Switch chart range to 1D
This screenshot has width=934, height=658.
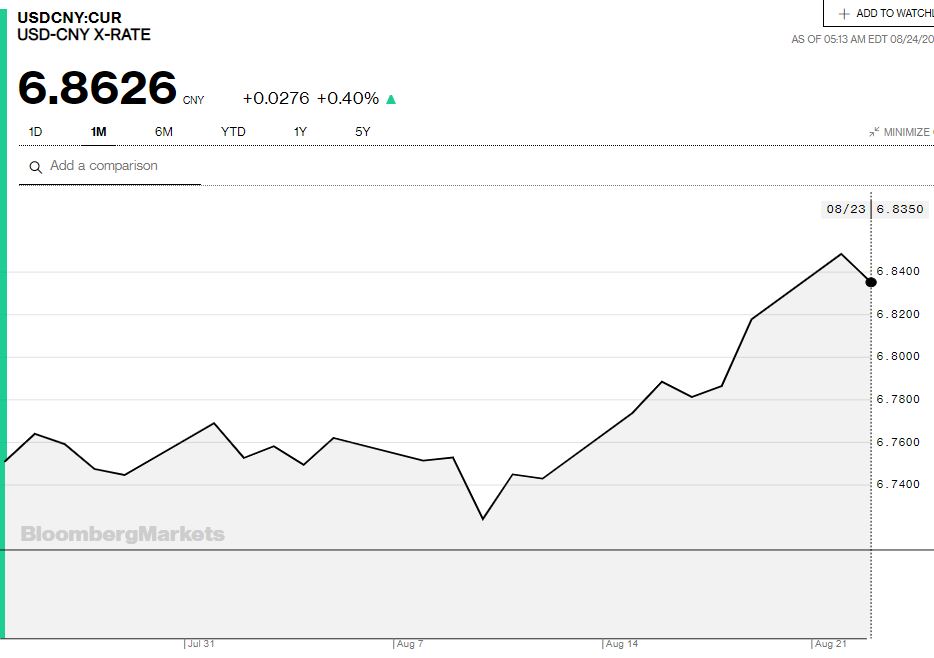pos(35,132)
